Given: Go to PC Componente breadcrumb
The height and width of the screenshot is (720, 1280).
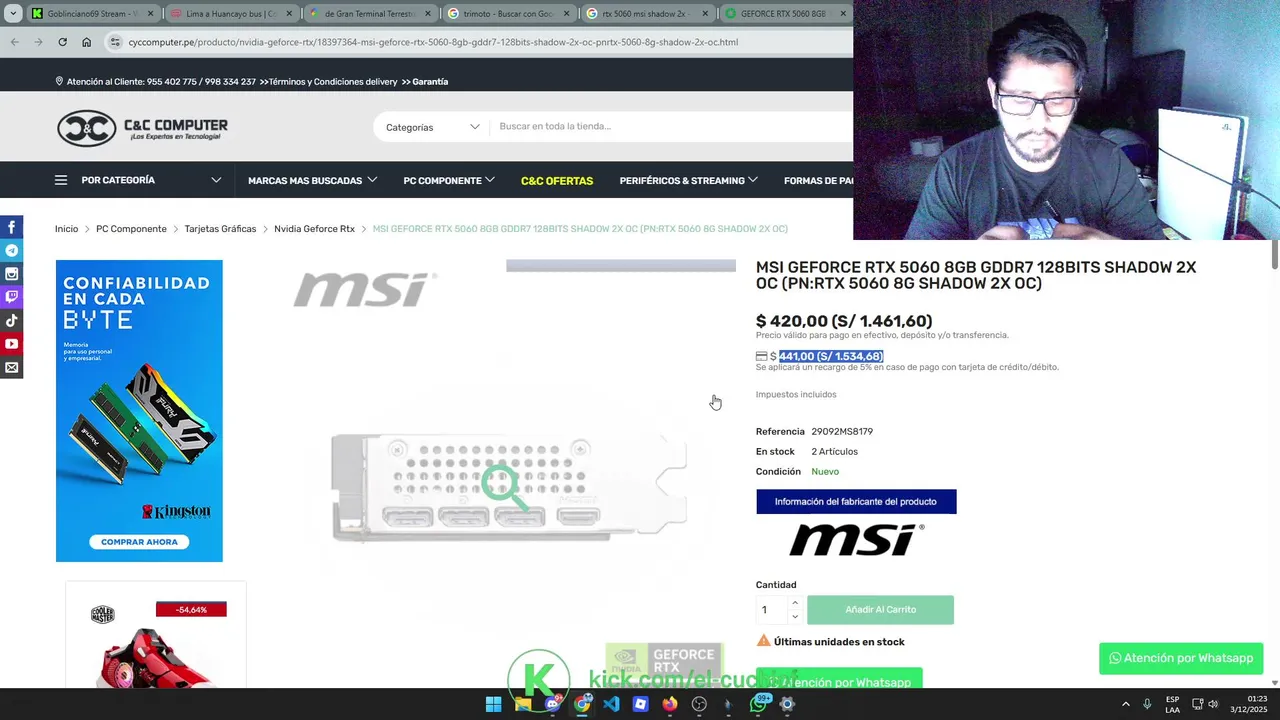Looking at the screenshot, I should tap(131, 229).
